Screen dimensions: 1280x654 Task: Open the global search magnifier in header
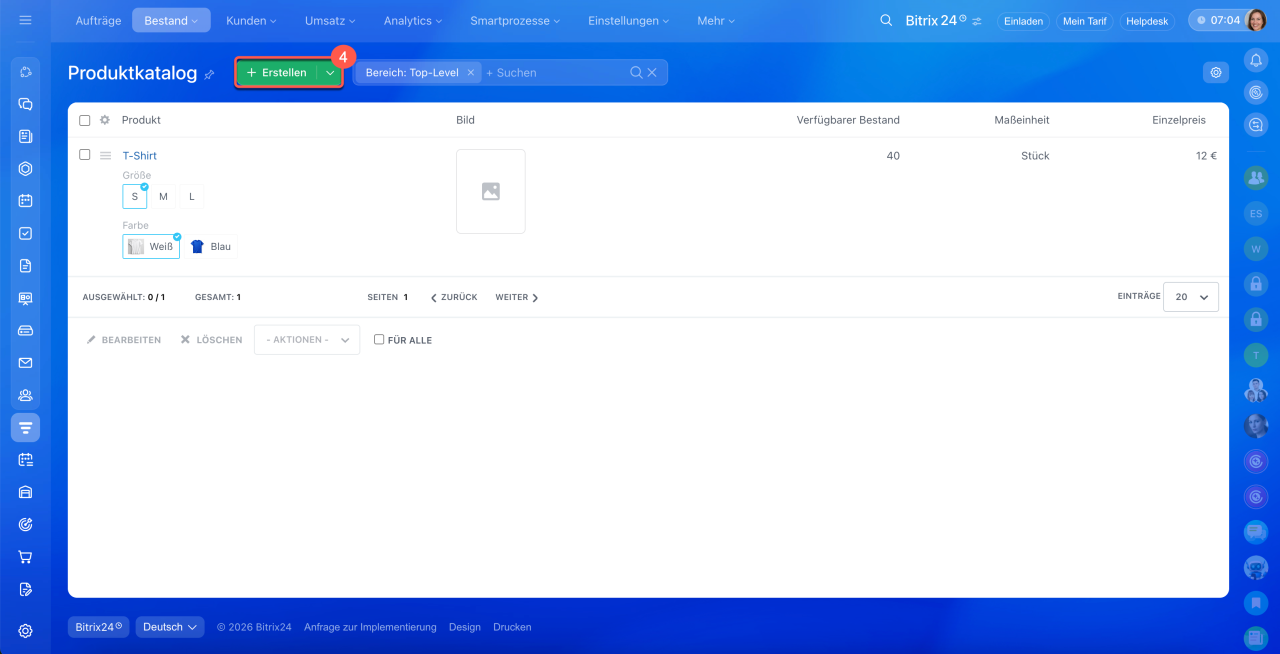pos(886,20)
